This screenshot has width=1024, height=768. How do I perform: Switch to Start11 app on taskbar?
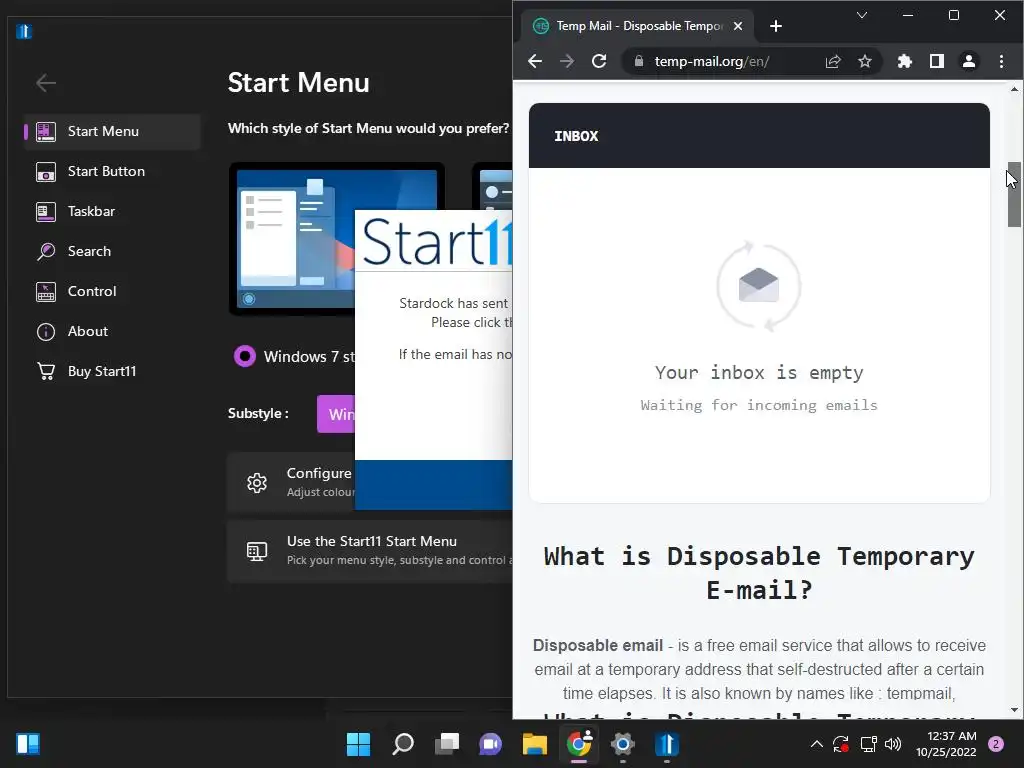[667, 744]
